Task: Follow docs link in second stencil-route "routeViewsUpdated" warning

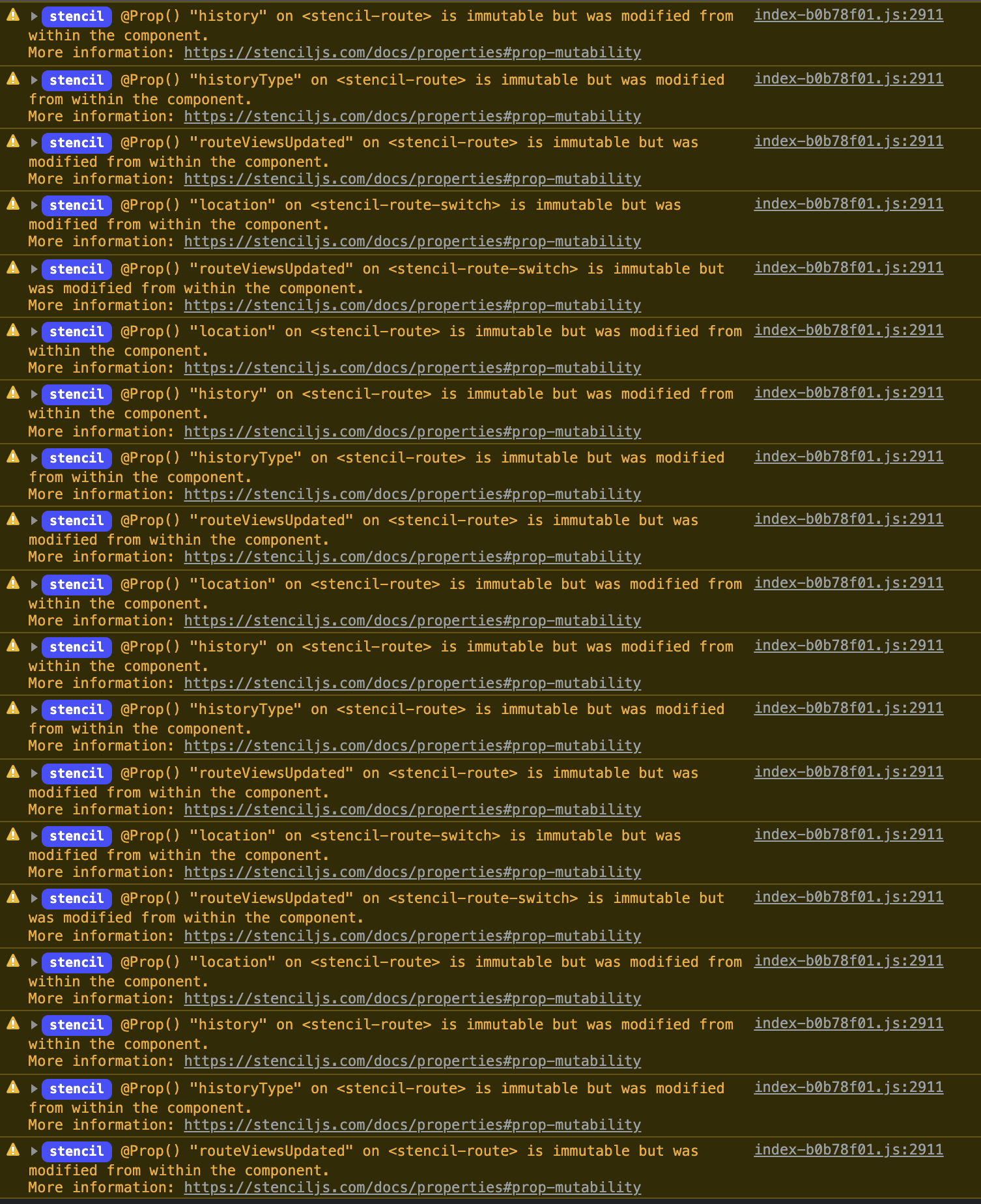Action: [412, 557]
